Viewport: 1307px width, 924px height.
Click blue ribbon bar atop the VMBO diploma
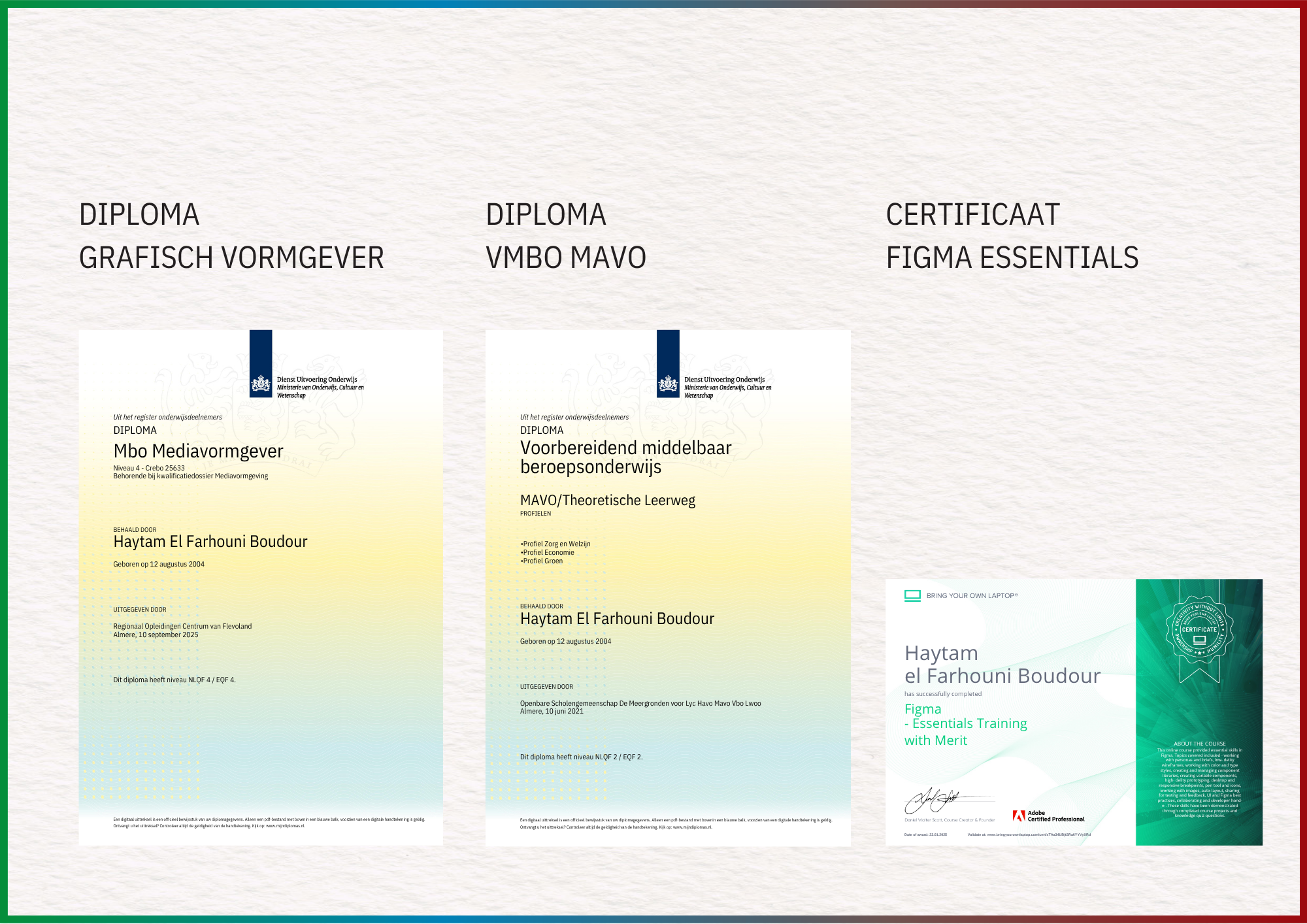668,351
